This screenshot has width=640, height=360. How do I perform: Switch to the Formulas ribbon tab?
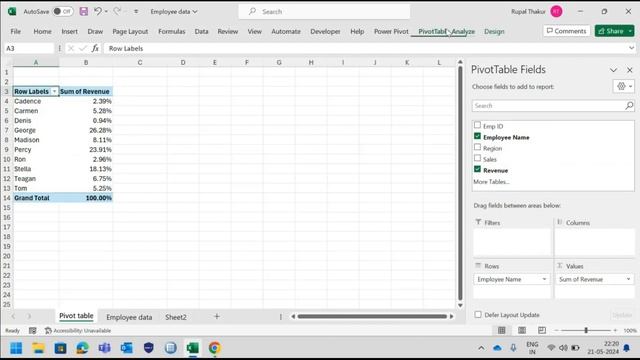pos(171,31)
